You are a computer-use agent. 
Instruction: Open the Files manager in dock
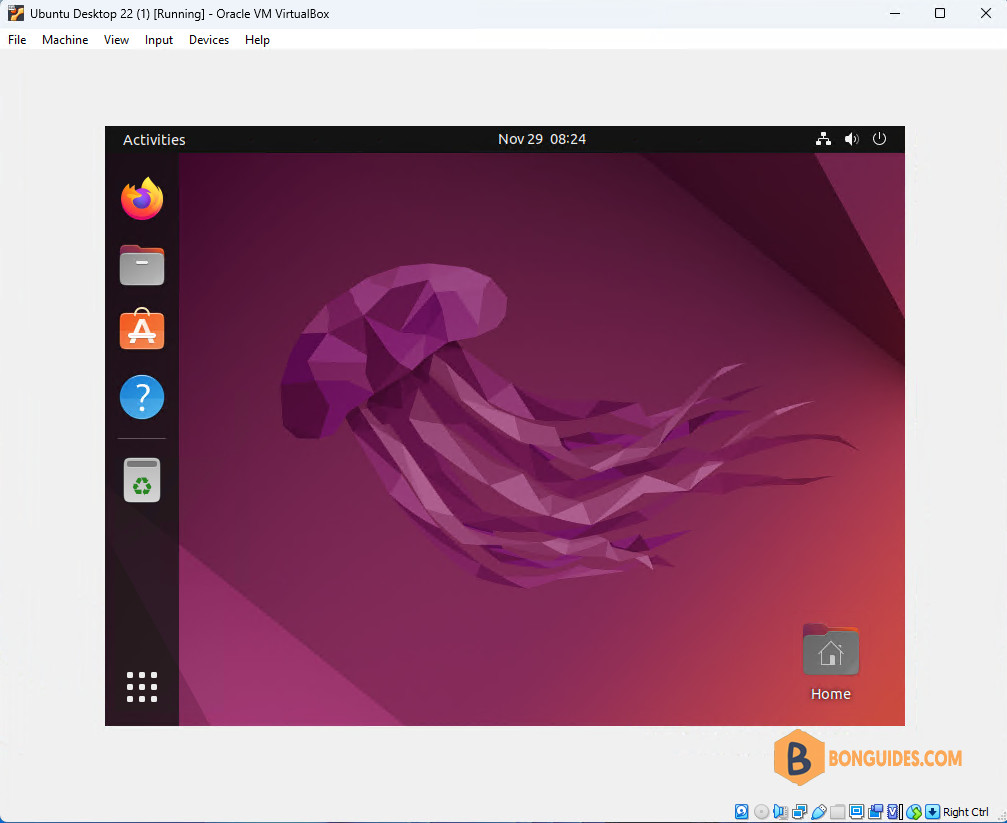coord(142,265)
